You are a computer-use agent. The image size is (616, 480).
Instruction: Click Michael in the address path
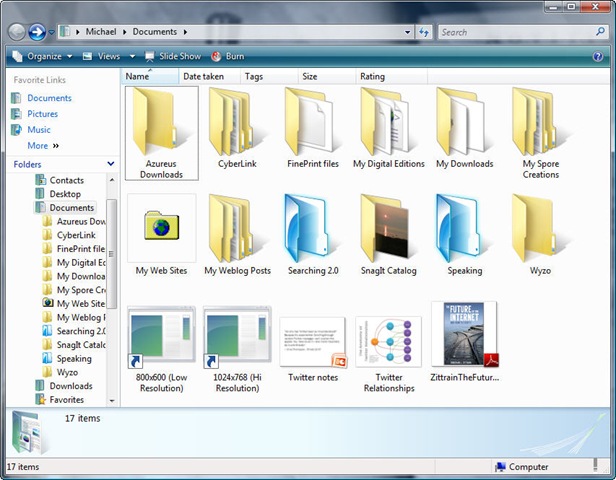coord(101,32)
